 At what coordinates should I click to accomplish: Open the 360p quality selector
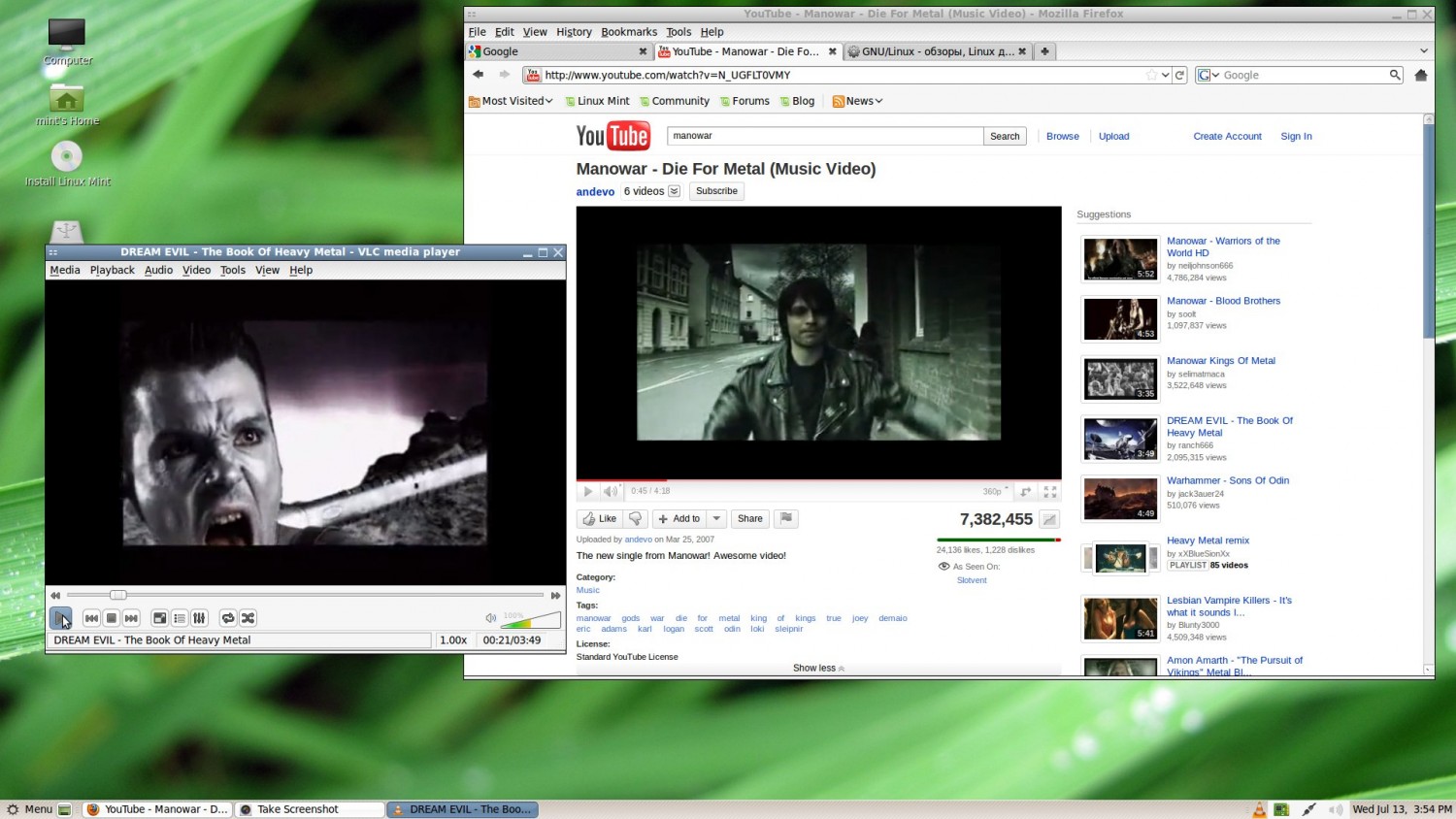click(x=996, y=491)
